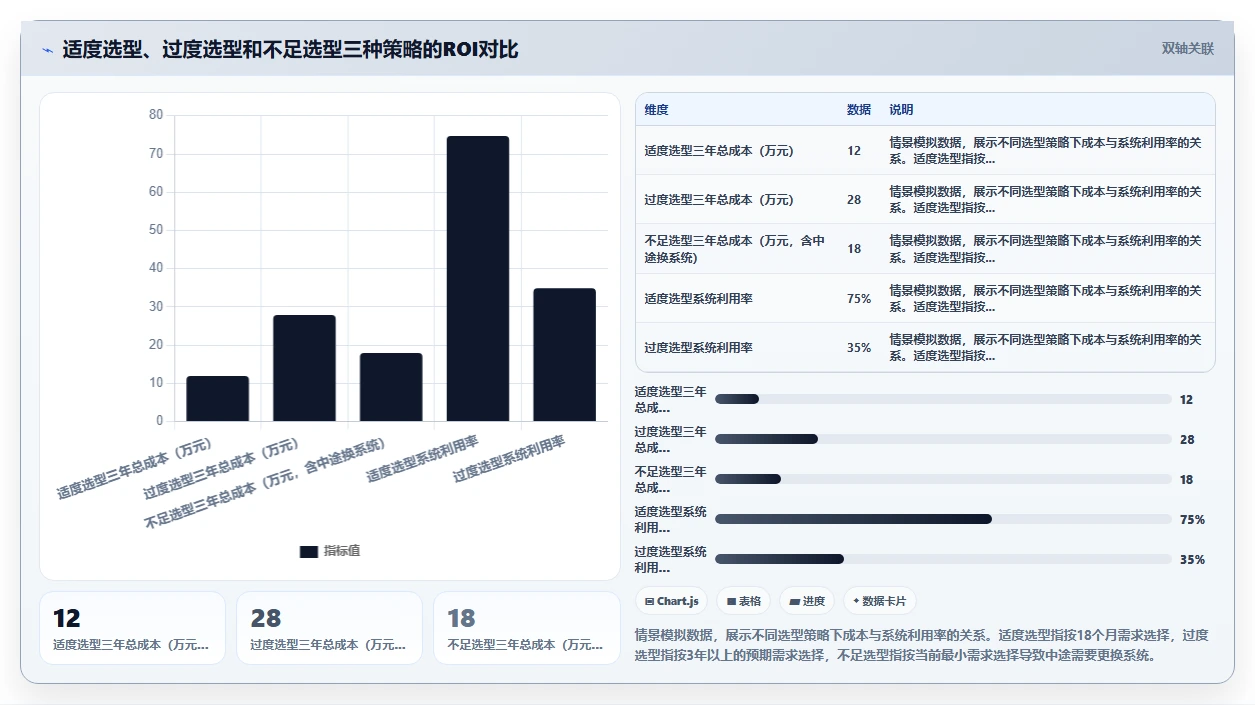Click the 适度选型三年总成本 progress bar
The width and height of the screenshot is (1255, 705).
943,399
